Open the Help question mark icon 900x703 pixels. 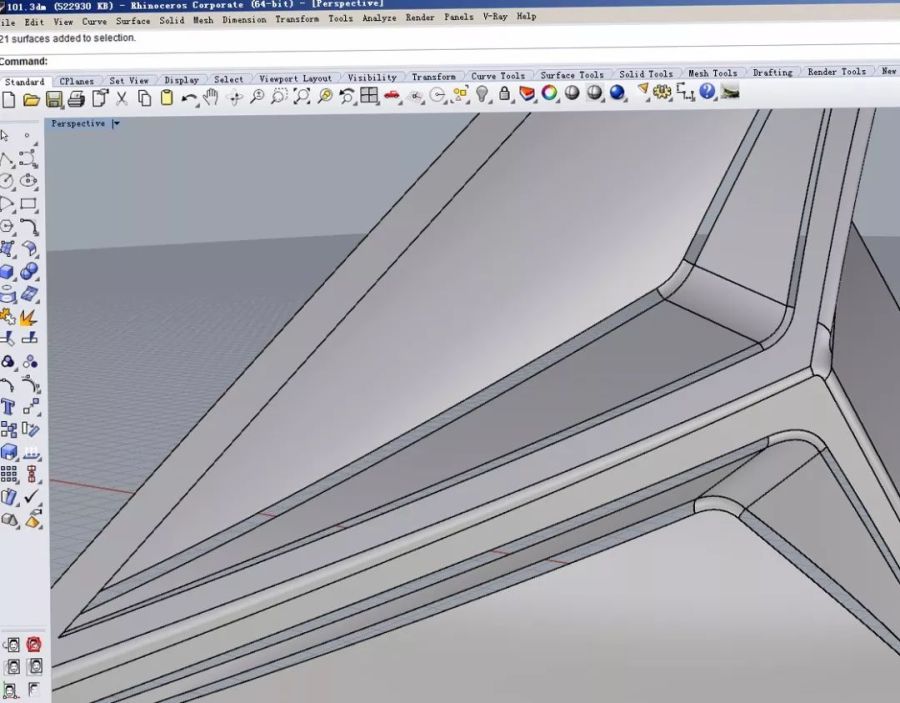708,91
